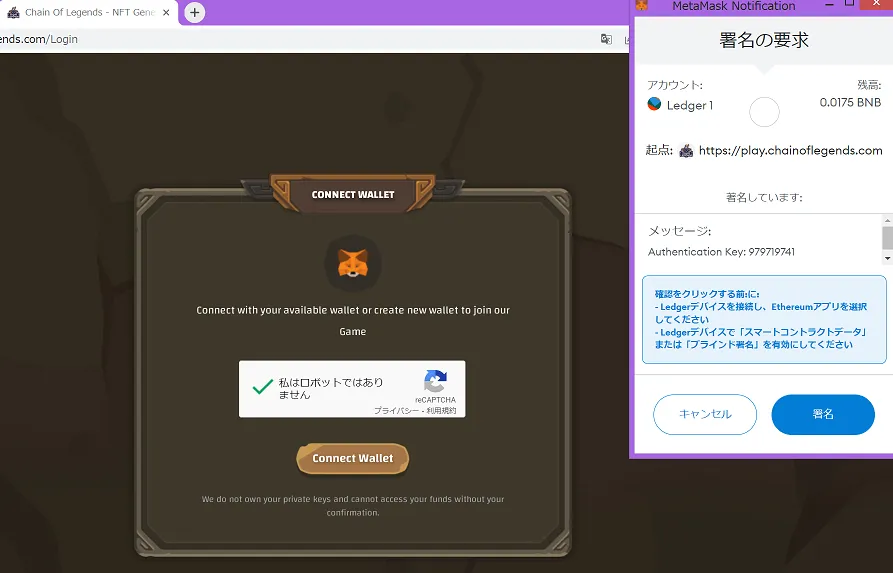Click the CONNECT WALLET dialog header

353,195
